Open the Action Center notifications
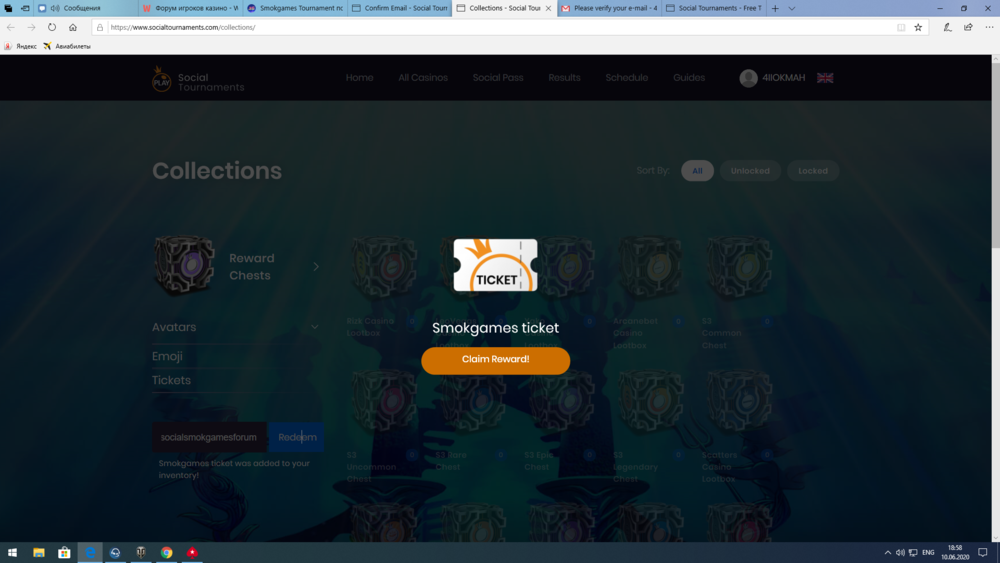1000x563 pixels. [x=983, y=553]
